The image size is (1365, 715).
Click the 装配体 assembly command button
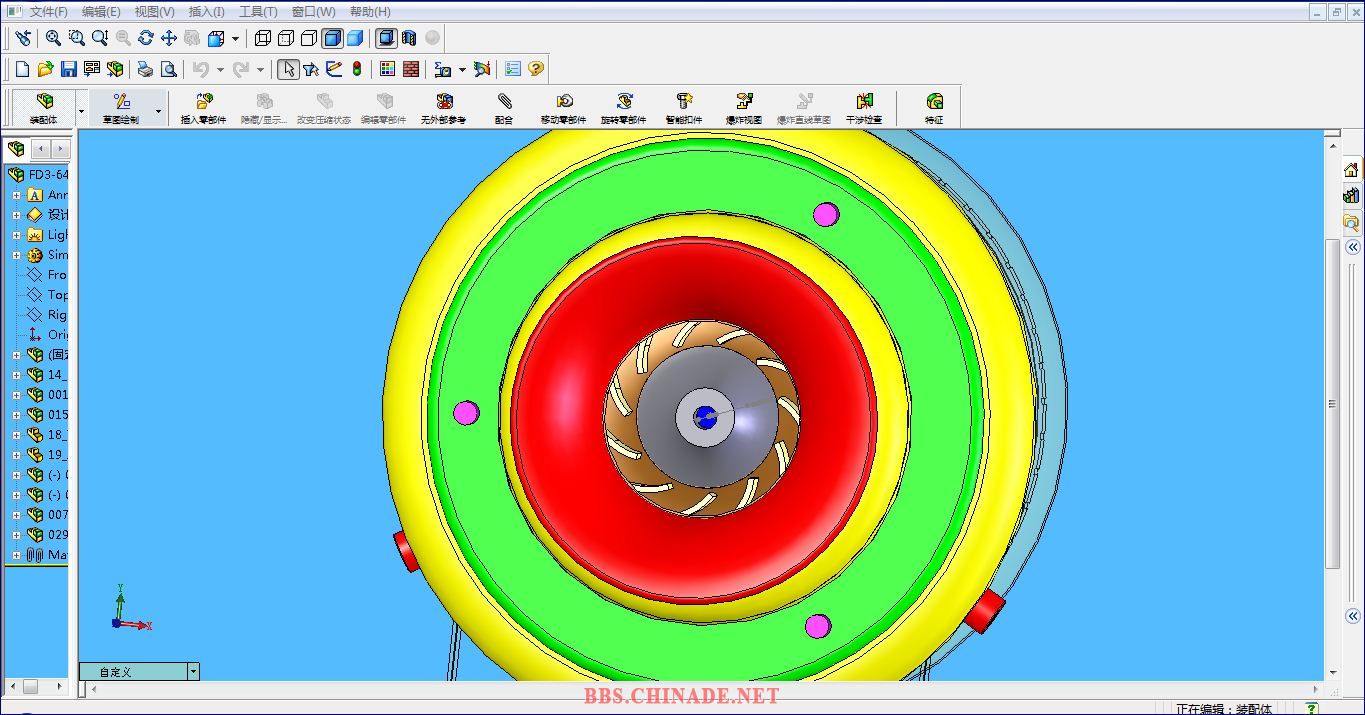click(44, 108)
